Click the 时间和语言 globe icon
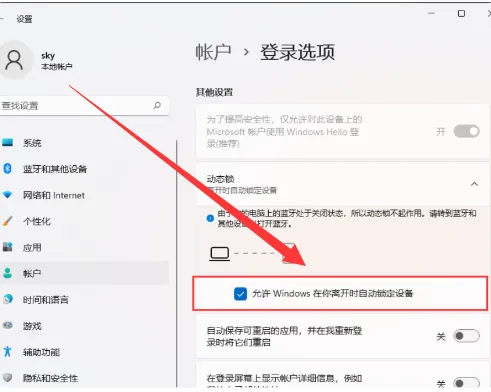This screenshot has width=491, height=392. tap(7, 299)
